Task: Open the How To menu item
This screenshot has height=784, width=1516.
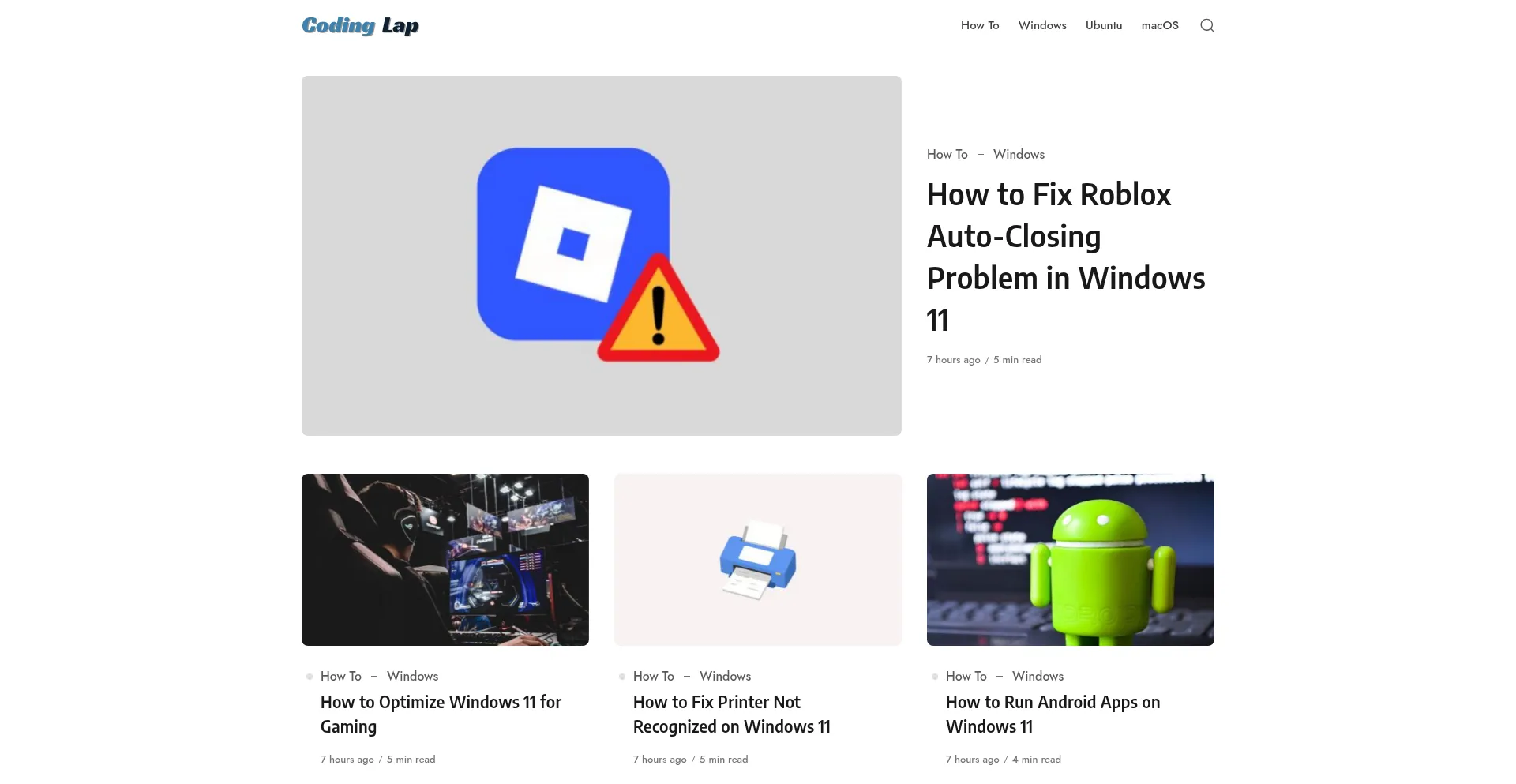Action: 979,25
